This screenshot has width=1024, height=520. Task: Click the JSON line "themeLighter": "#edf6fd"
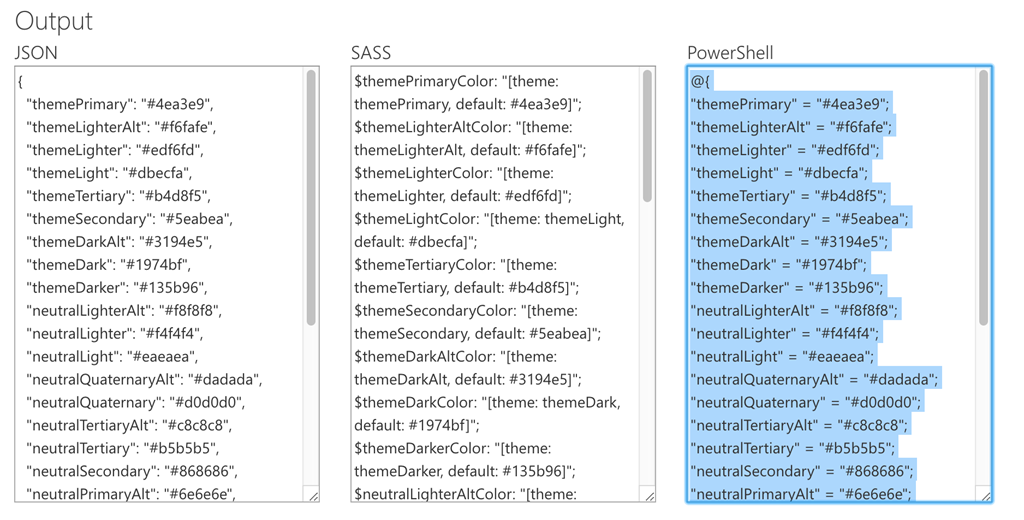point(115,150)
